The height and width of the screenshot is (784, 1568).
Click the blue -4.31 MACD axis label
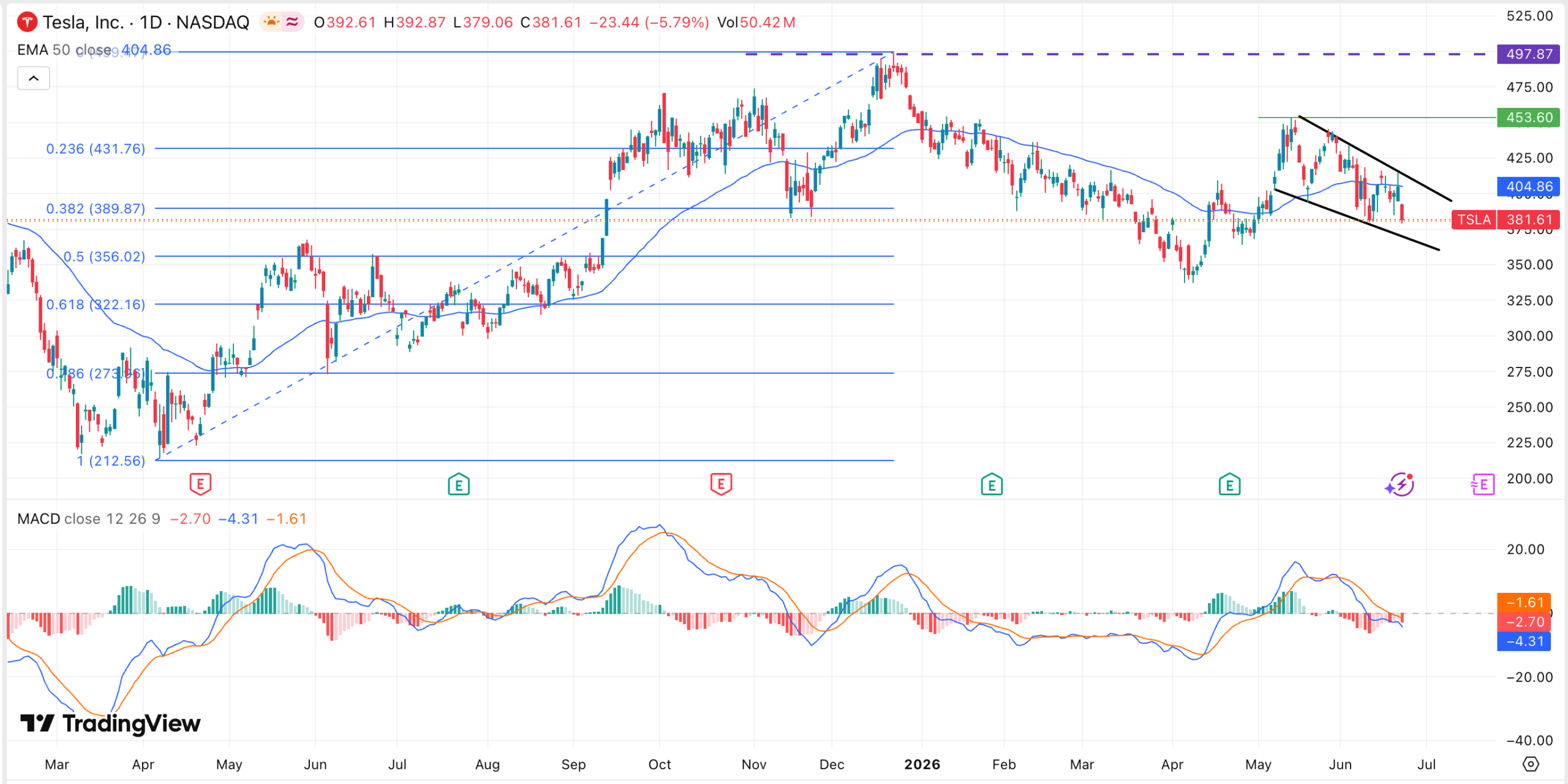click(x=1524, y=641)
